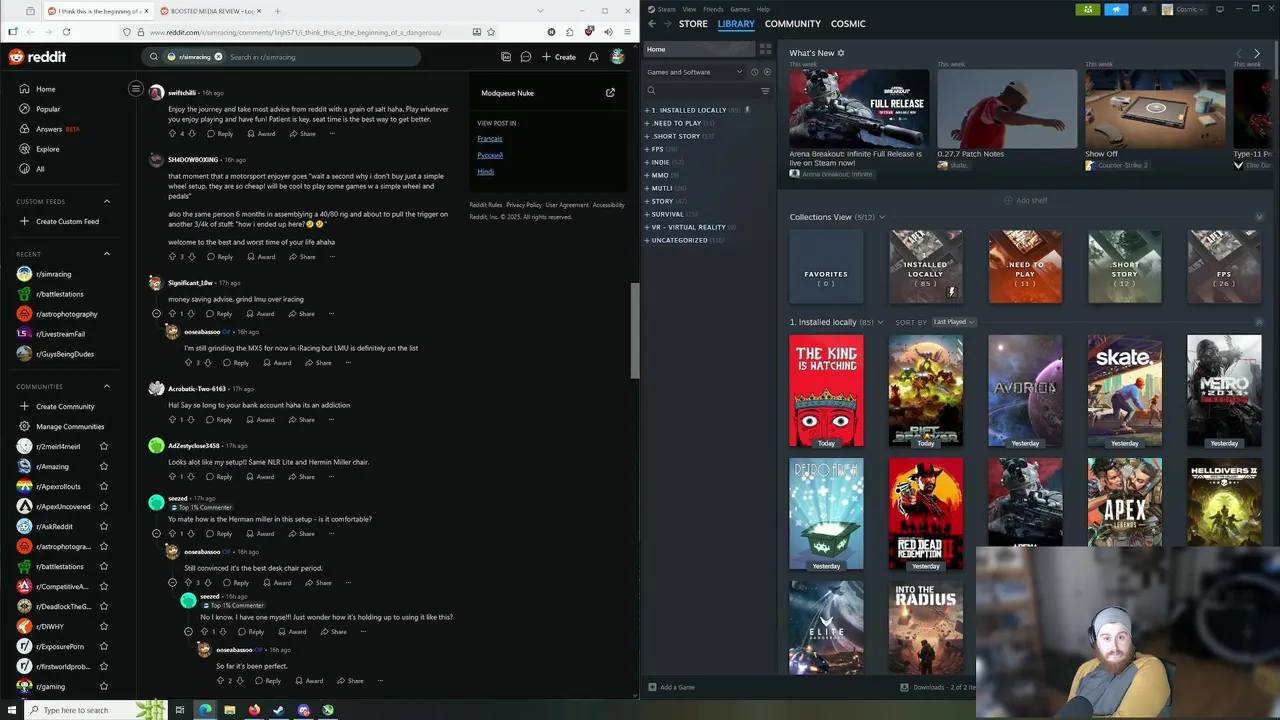
Task: Upvote swiftchilli's comment
Action: (x=172, y=133)
